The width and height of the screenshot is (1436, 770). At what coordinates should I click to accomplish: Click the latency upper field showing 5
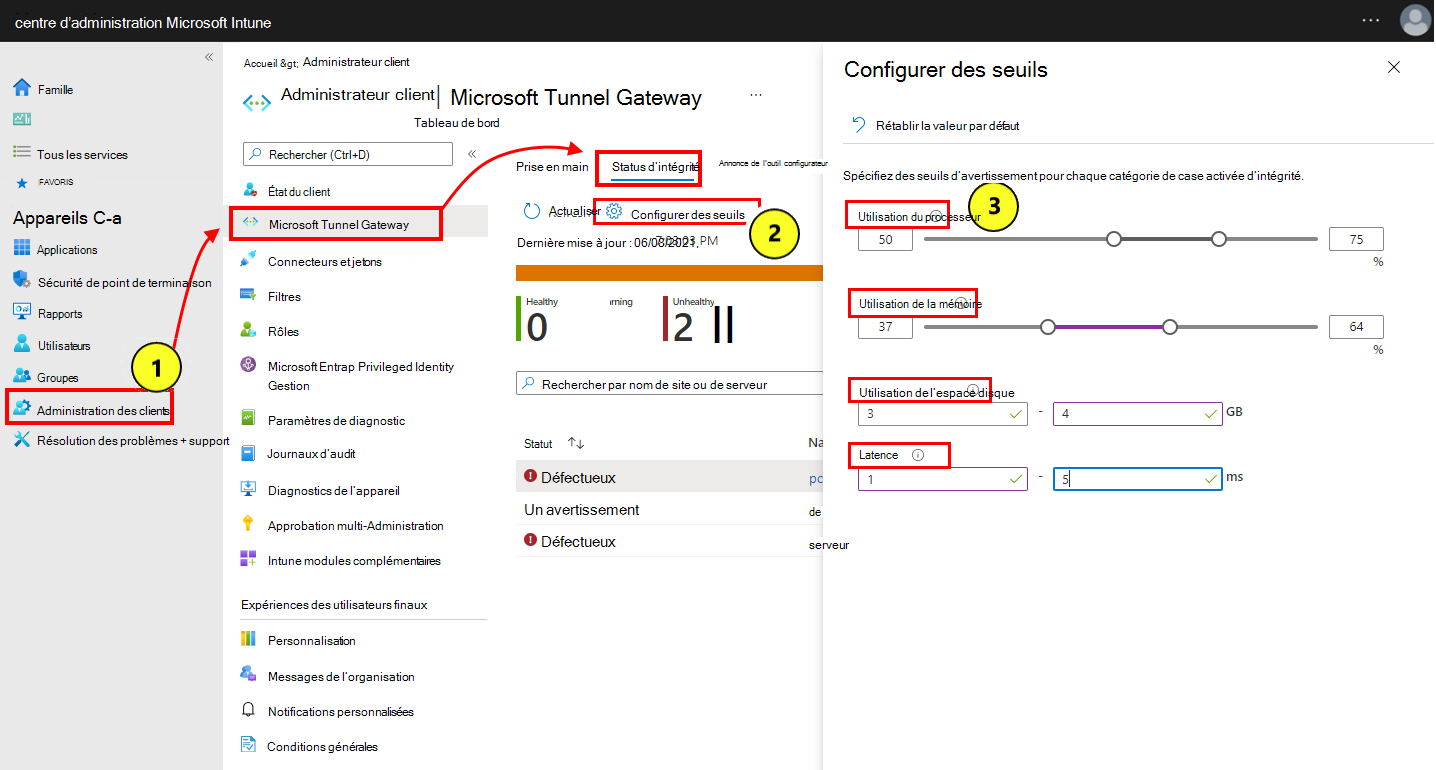(x=1137, y=479)
